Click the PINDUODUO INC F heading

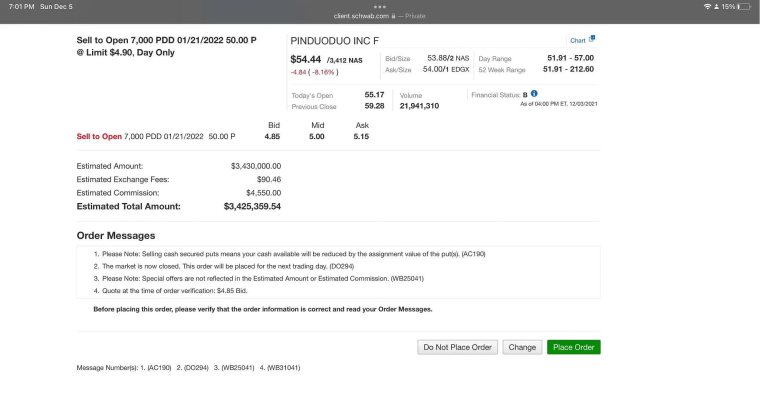click(335, 41)
